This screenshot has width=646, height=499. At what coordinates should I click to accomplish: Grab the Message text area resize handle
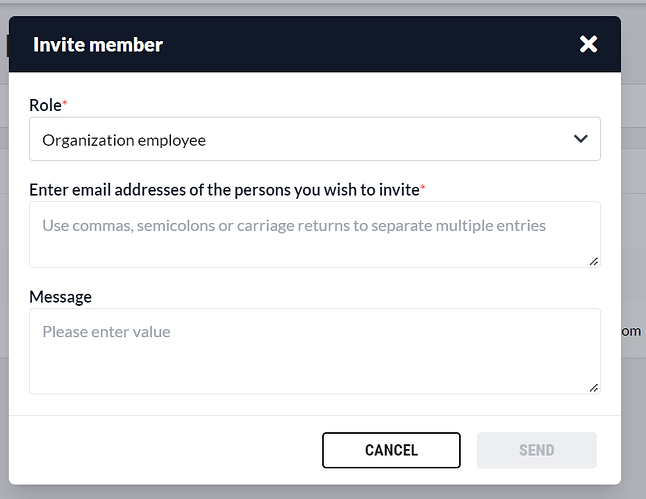point(594,387)
